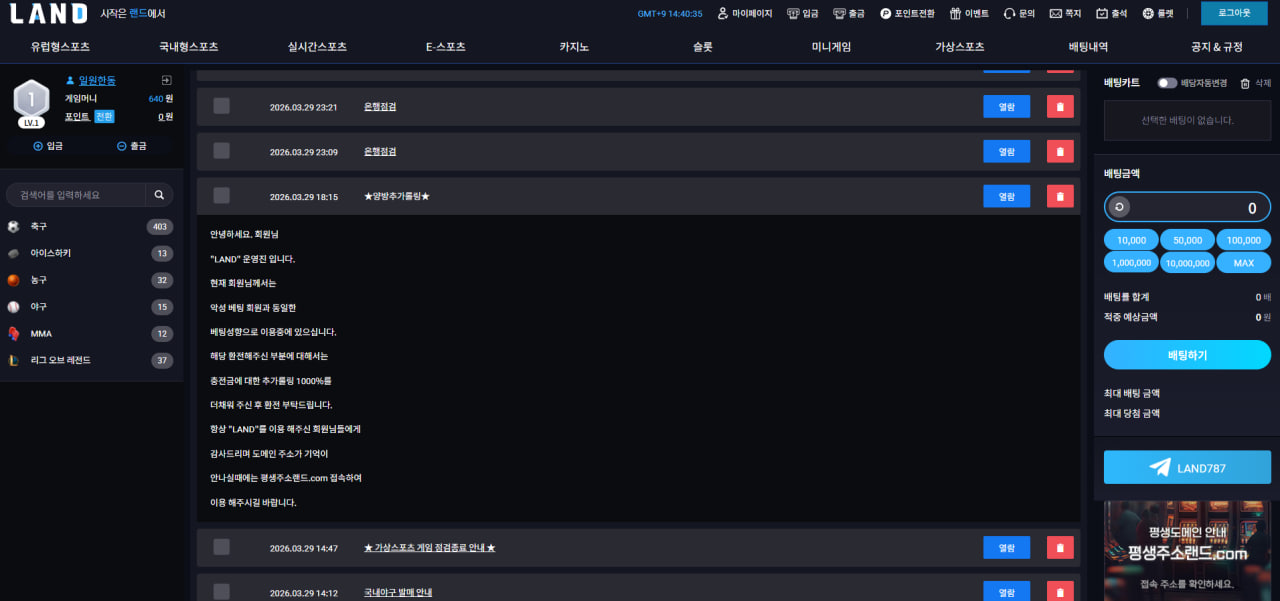Image resolution: width=1280 pixels, height=601 pixels.
Task: Click the reset icon in betting amount field
Action: (x=1120, y=208)
